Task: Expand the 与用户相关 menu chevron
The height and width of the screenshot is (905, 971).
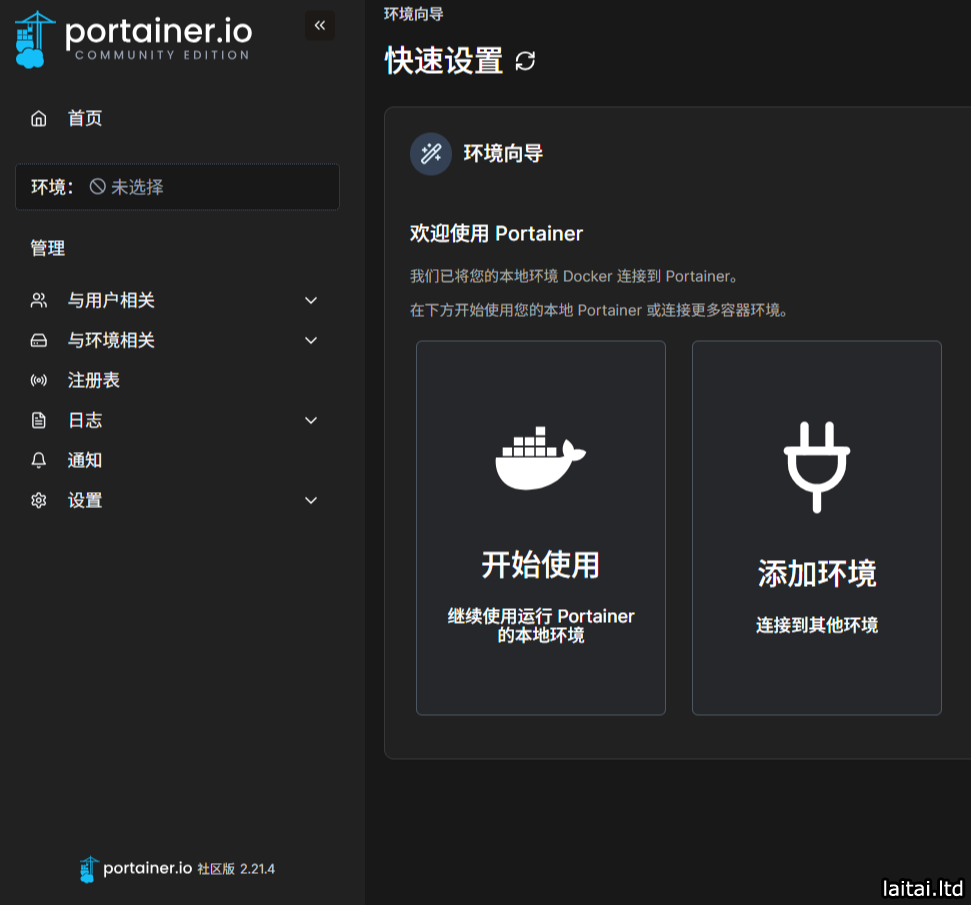Action: coord(311,301)
